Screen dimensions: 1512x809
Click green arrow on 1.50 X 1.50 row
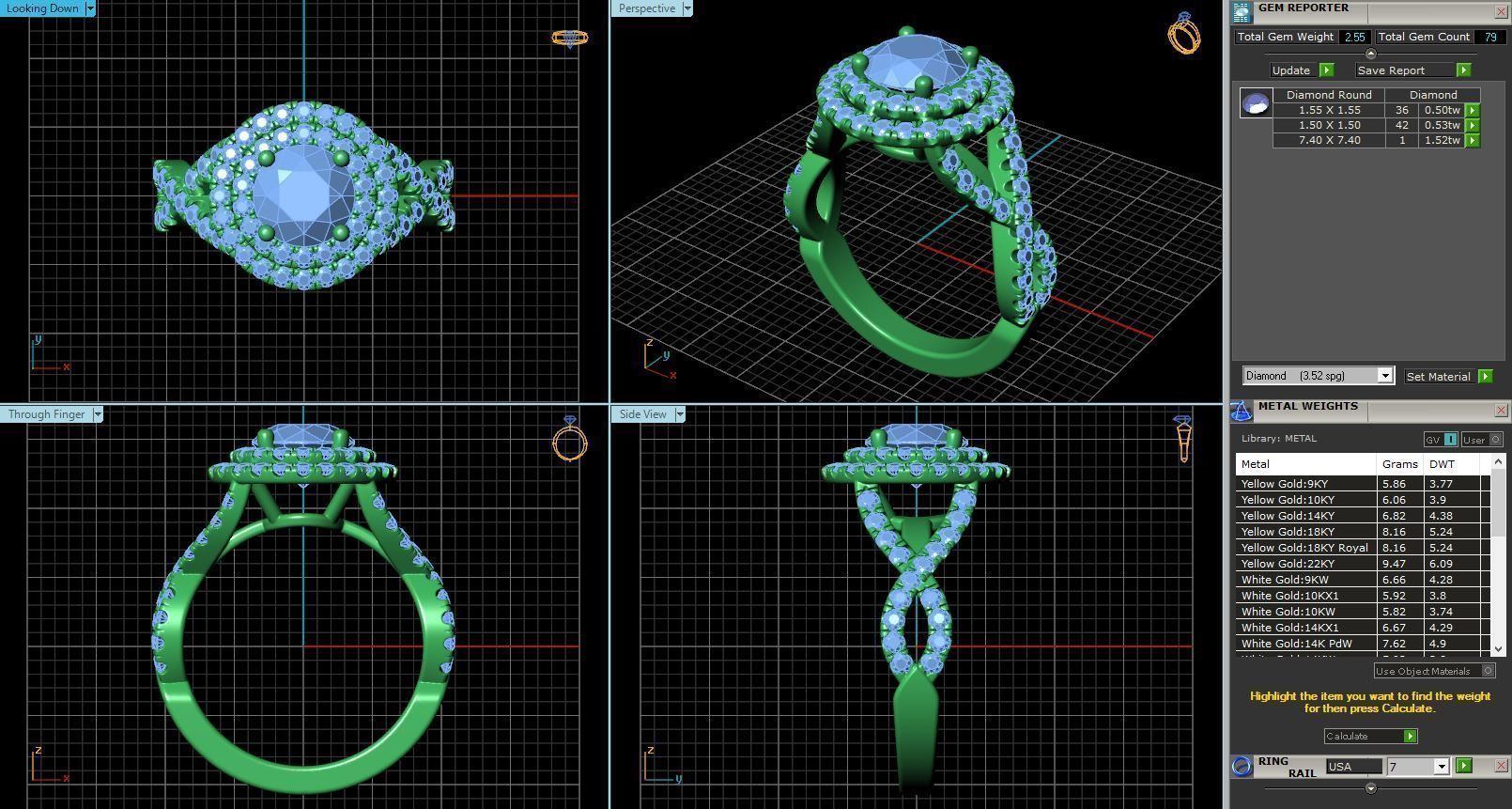pos(1472,125)
